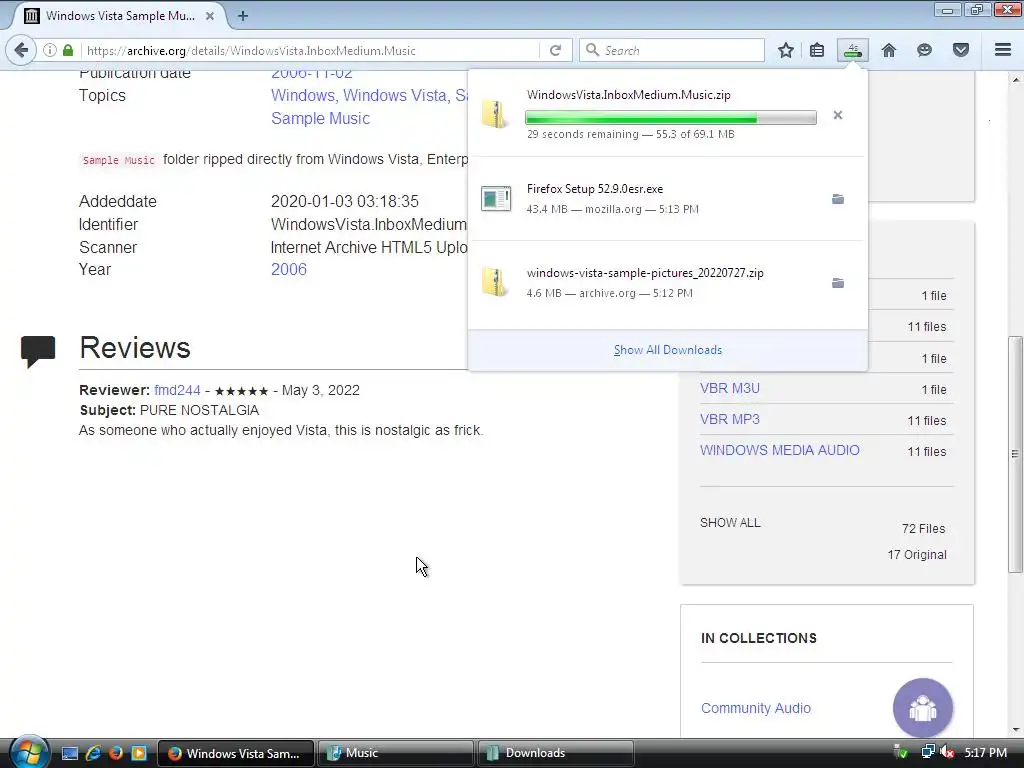Viewport: 1024px width, 768px height.
Task: Open the VBR M3U download link
Action: [729, 389]
